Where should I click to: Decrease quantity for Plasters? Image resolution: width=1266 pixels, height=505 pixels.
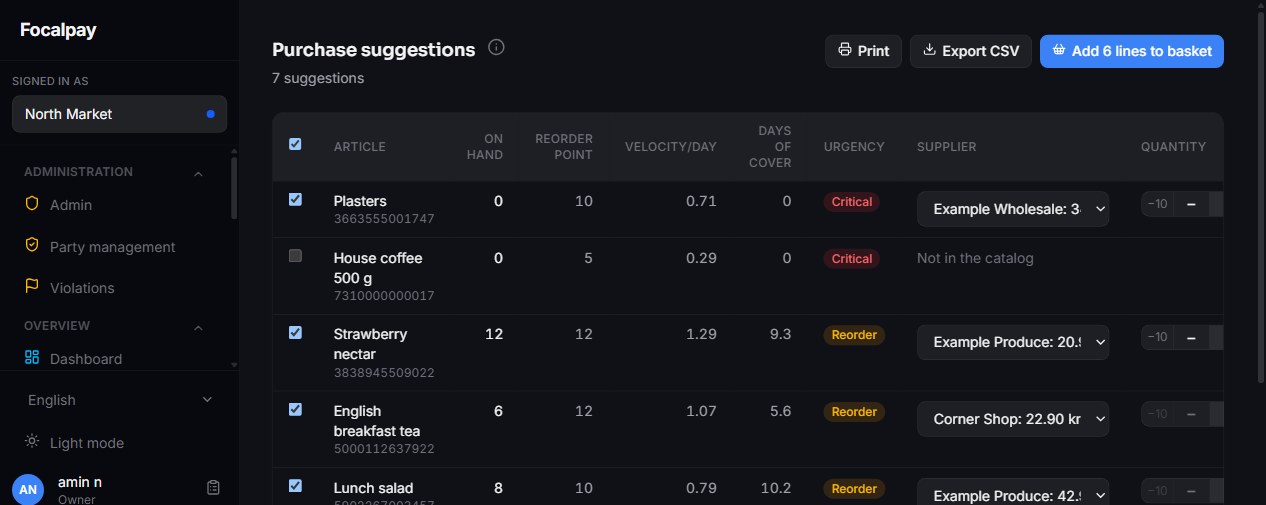click(x=1191, y=204)
